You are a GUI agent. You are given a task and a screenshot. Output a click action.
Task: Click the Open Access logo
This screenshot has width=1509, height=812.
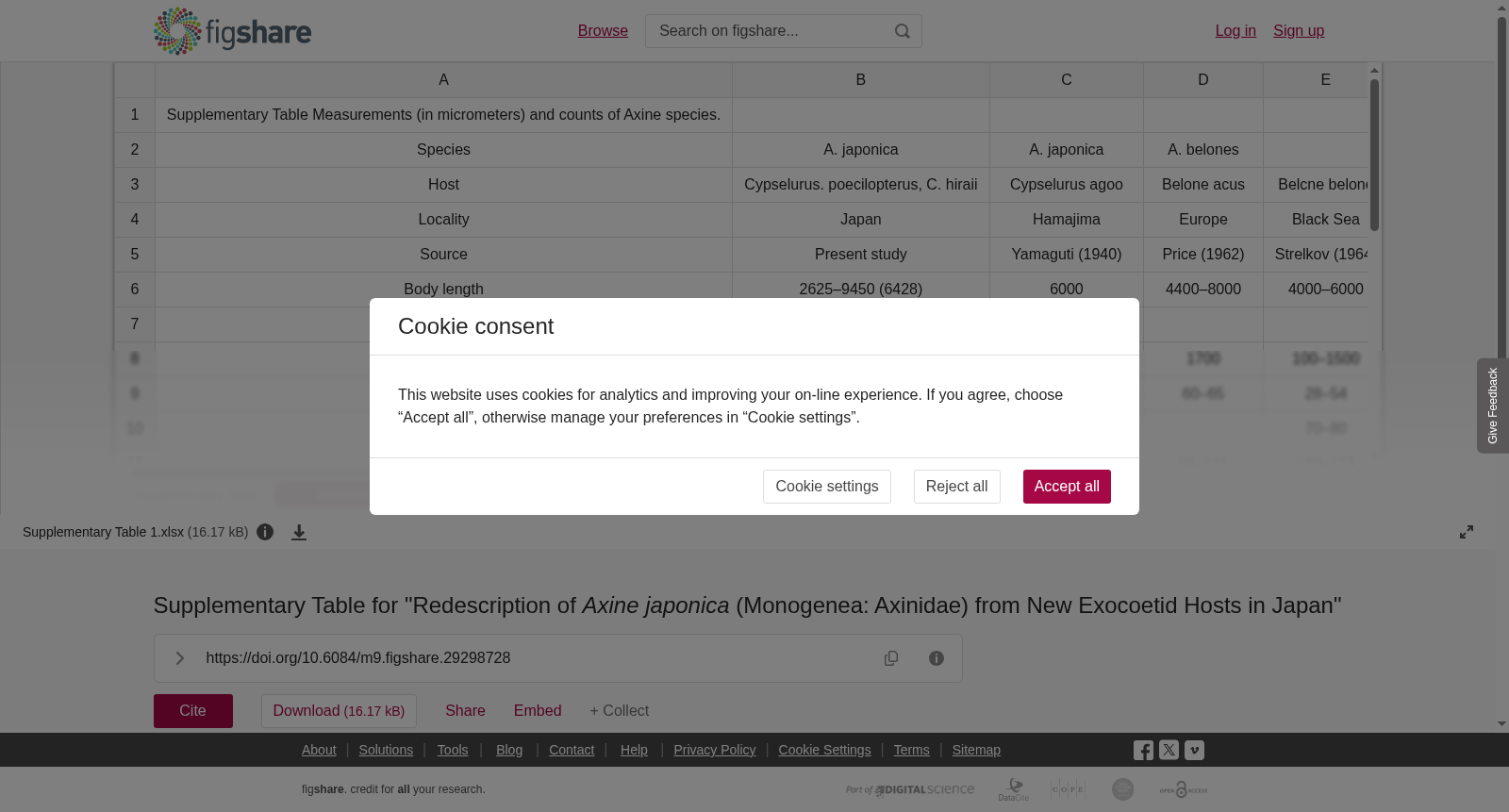coord(1184,789)
